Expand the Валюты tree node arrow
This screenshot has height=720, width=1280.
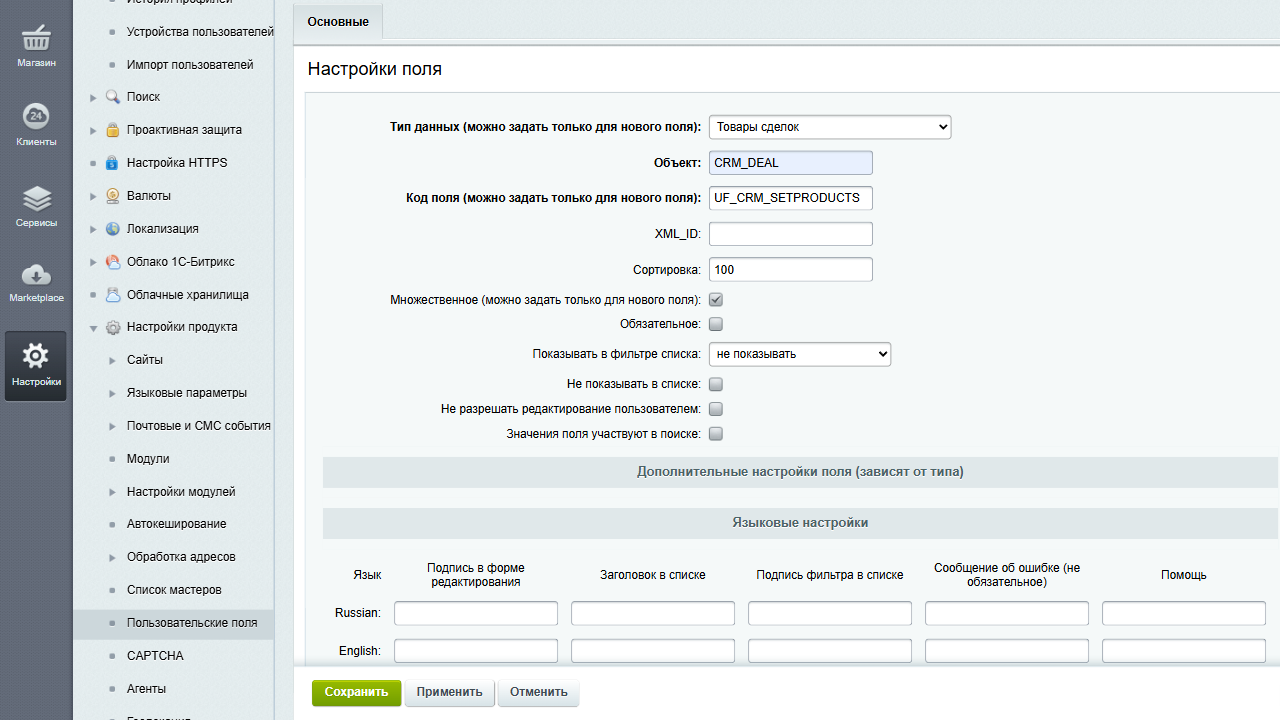pos(93,196)
